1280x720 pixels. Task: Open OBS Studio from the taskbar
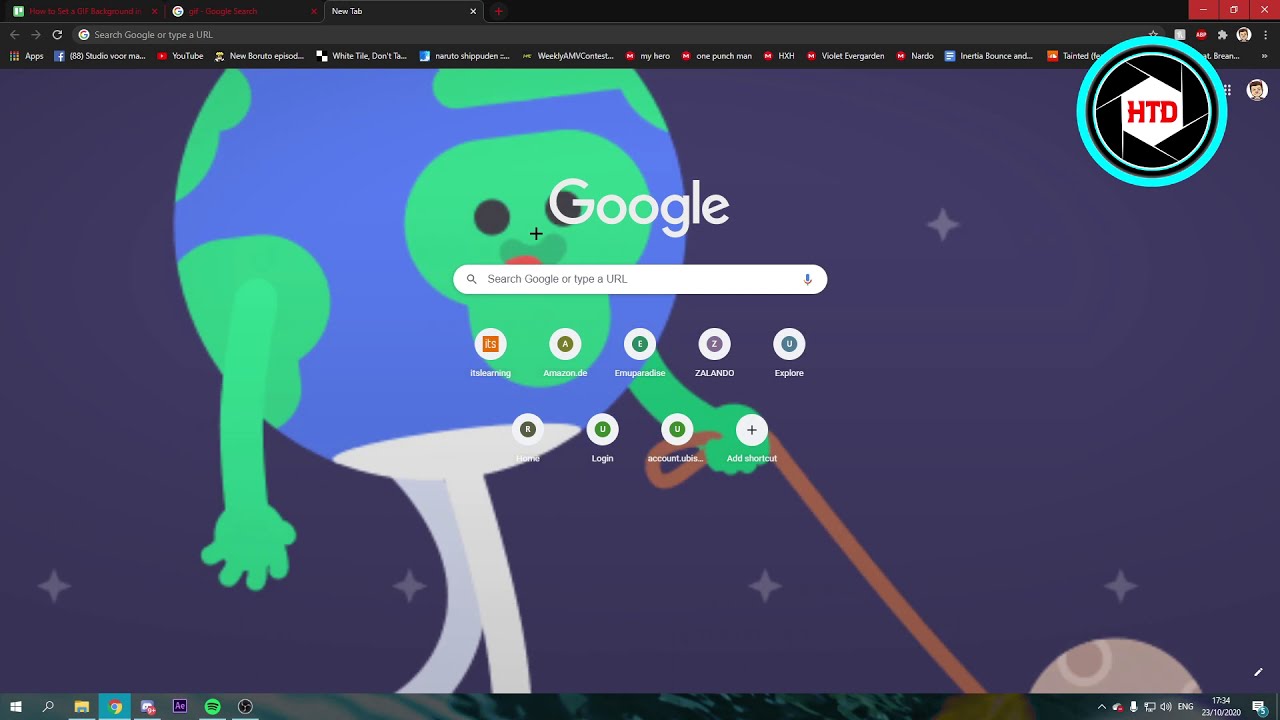tap(245, 706)
